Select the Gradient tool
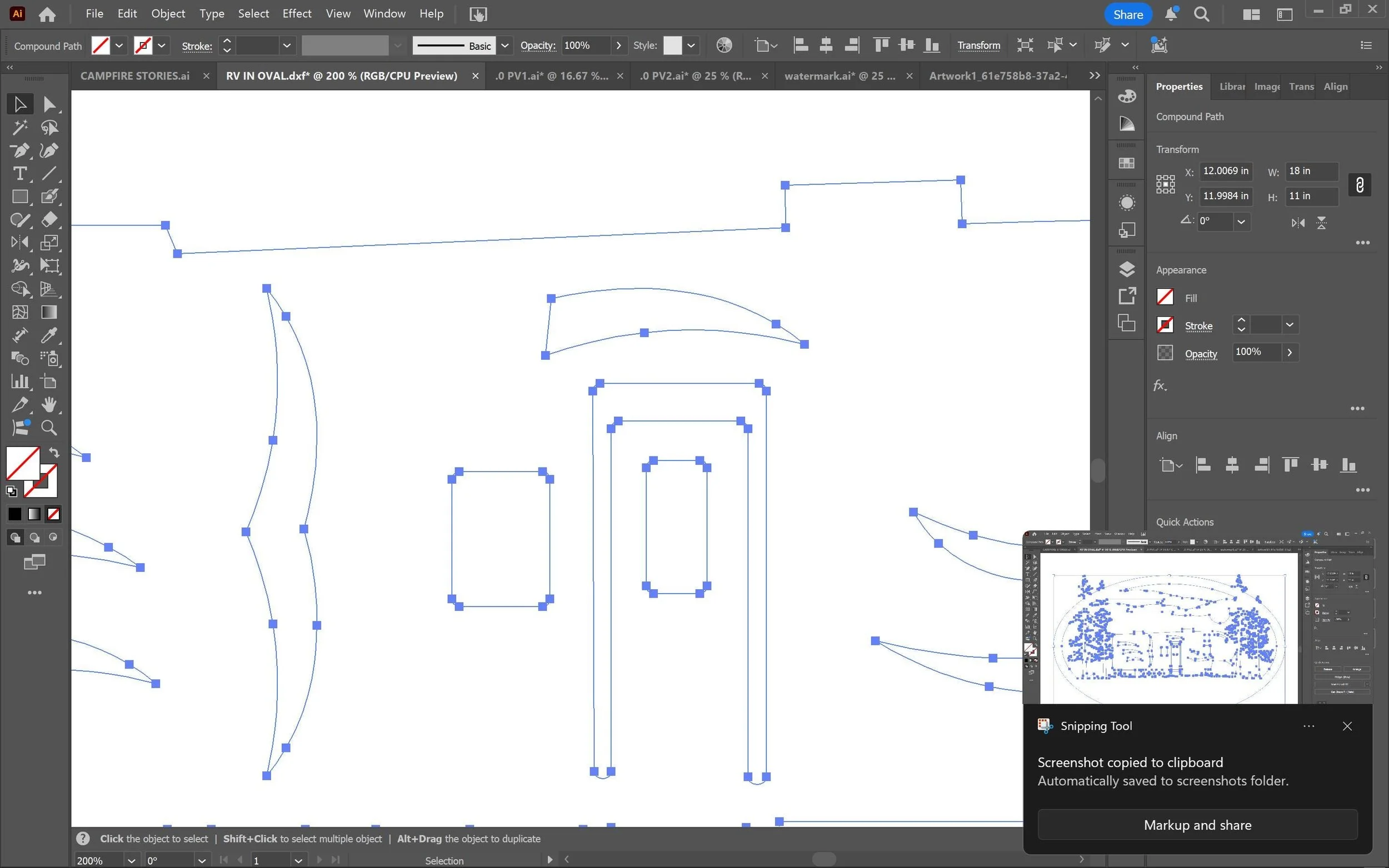The width and height of the screenshot is (1389, 868). (49, 312)
